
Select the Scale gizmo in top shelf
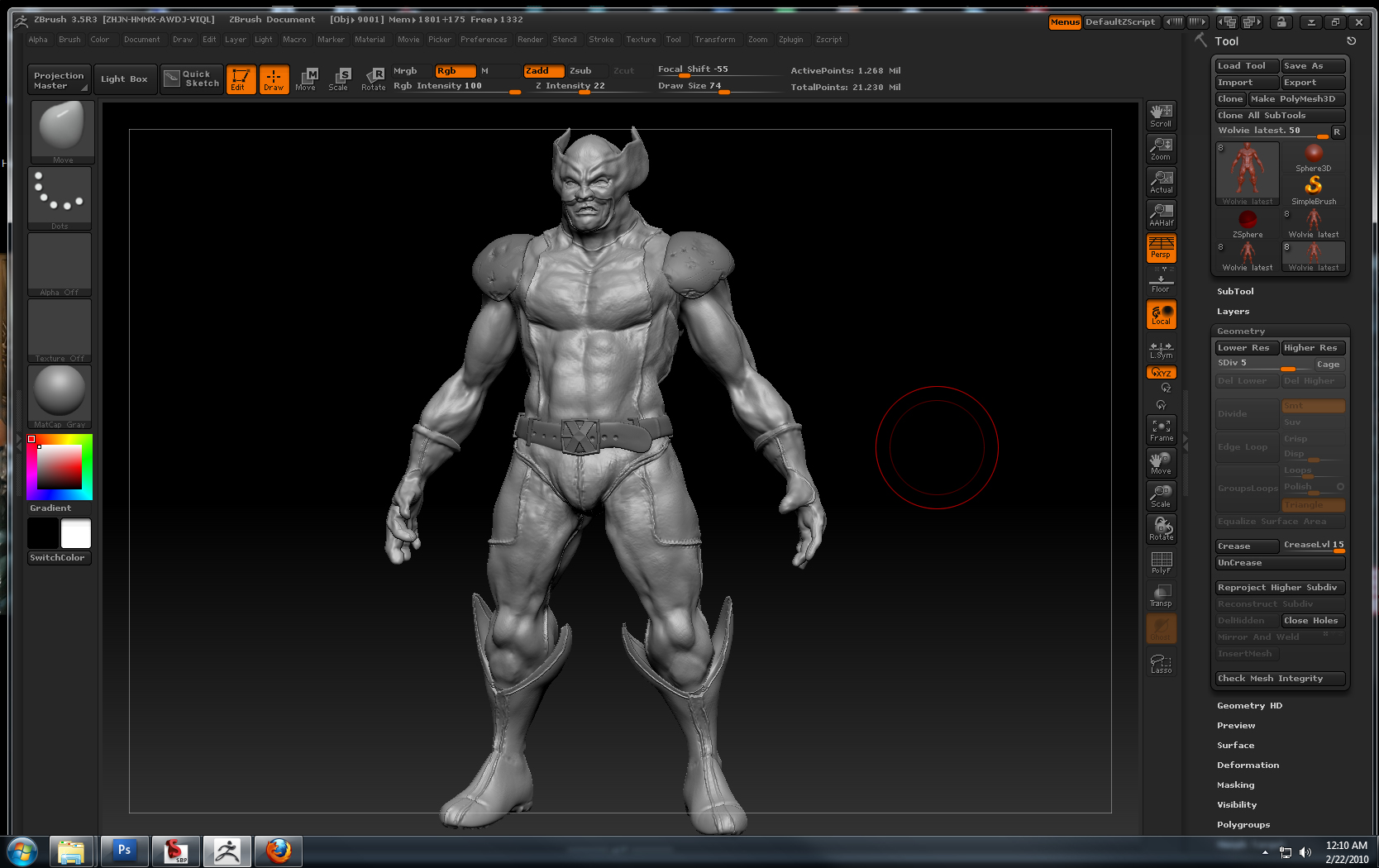339,79
